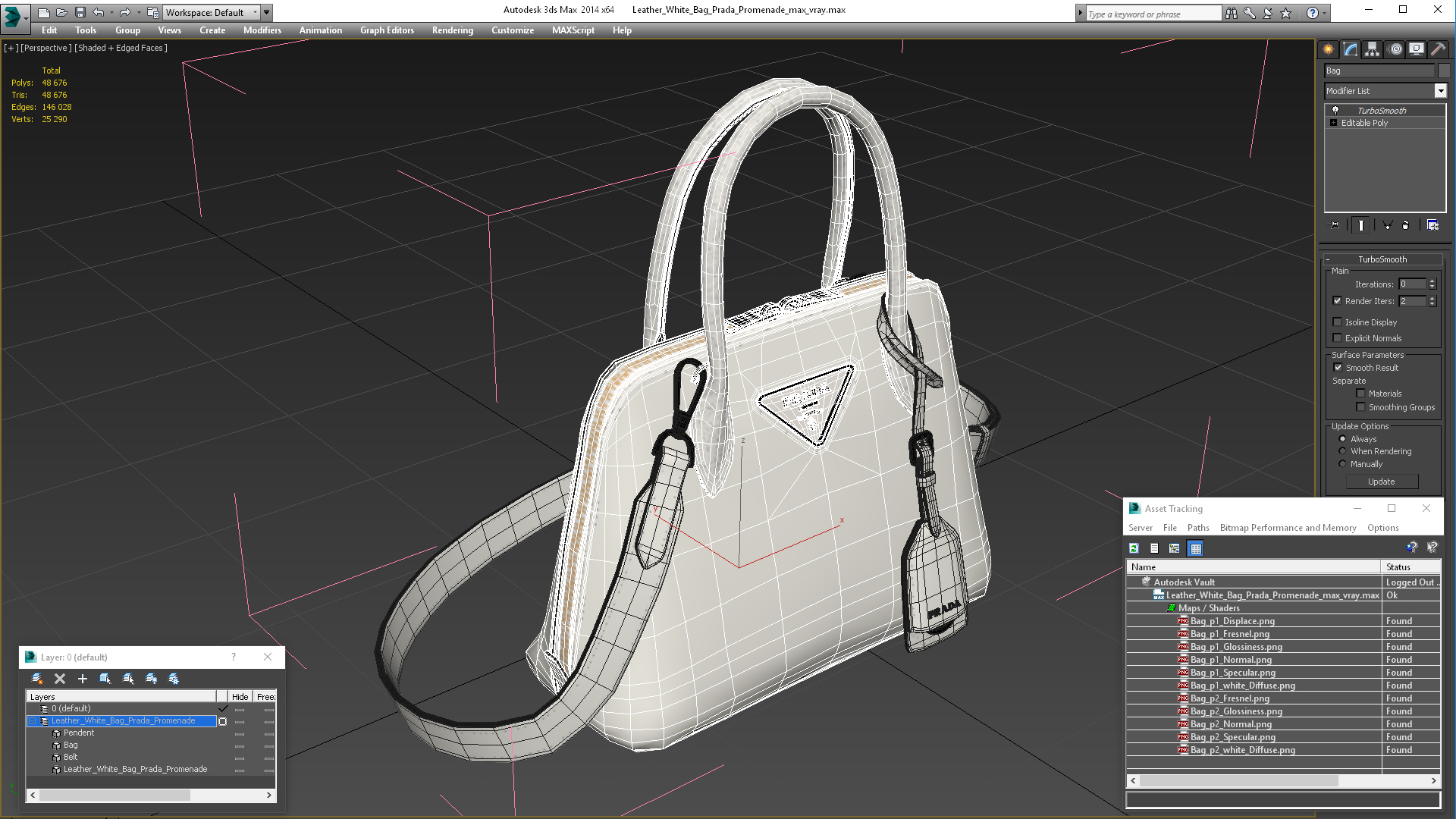This screenshot has height=819, width=1456.
Task: Select the Always update option
Action: click(1342, 439)
